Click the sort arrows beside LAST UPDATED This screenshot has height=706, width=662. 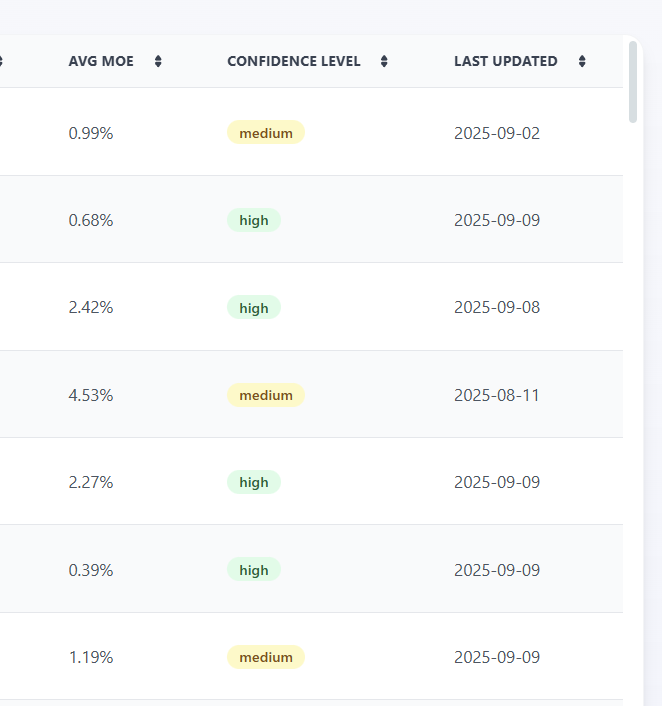pyautogui.click(x=582, y=62)
